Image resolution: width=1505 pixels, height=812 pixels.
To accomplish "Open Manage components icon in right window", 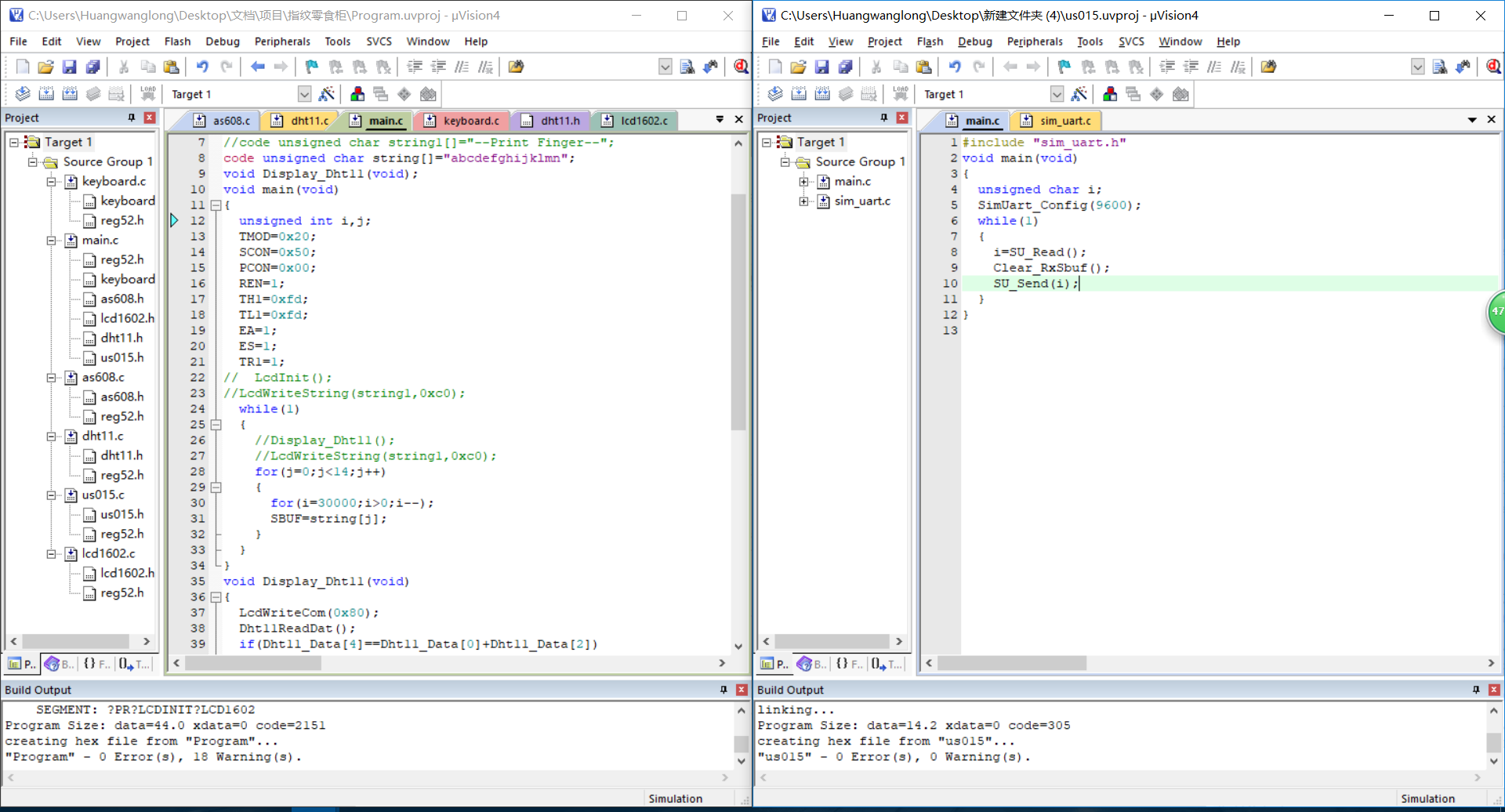I will point(1110,94).
